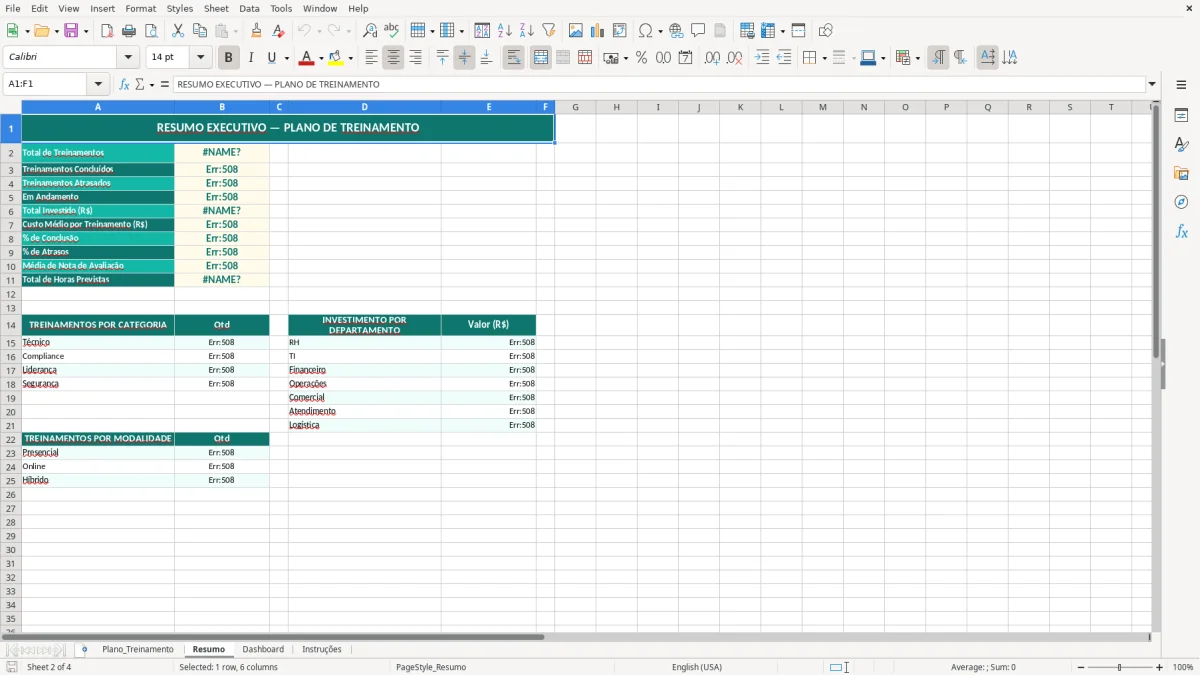The width and height of the screenshot is (1200, 675).
Task: Click the Function Wizard fx icon
Action: point(124,85)
